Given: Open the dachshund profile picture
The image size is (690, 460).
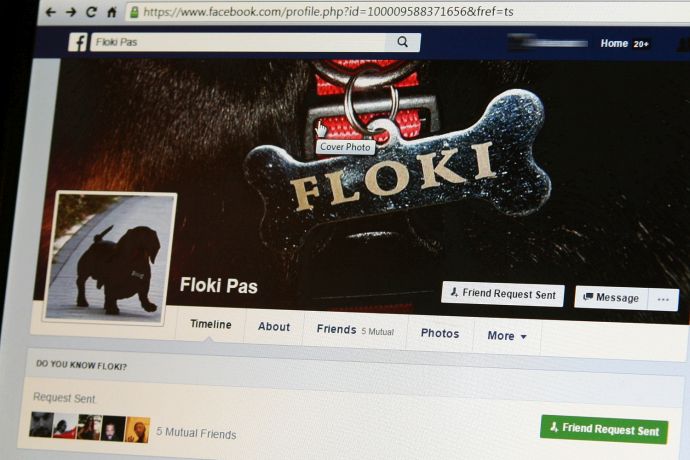Looking at the screenshot, I should (108, 258).
